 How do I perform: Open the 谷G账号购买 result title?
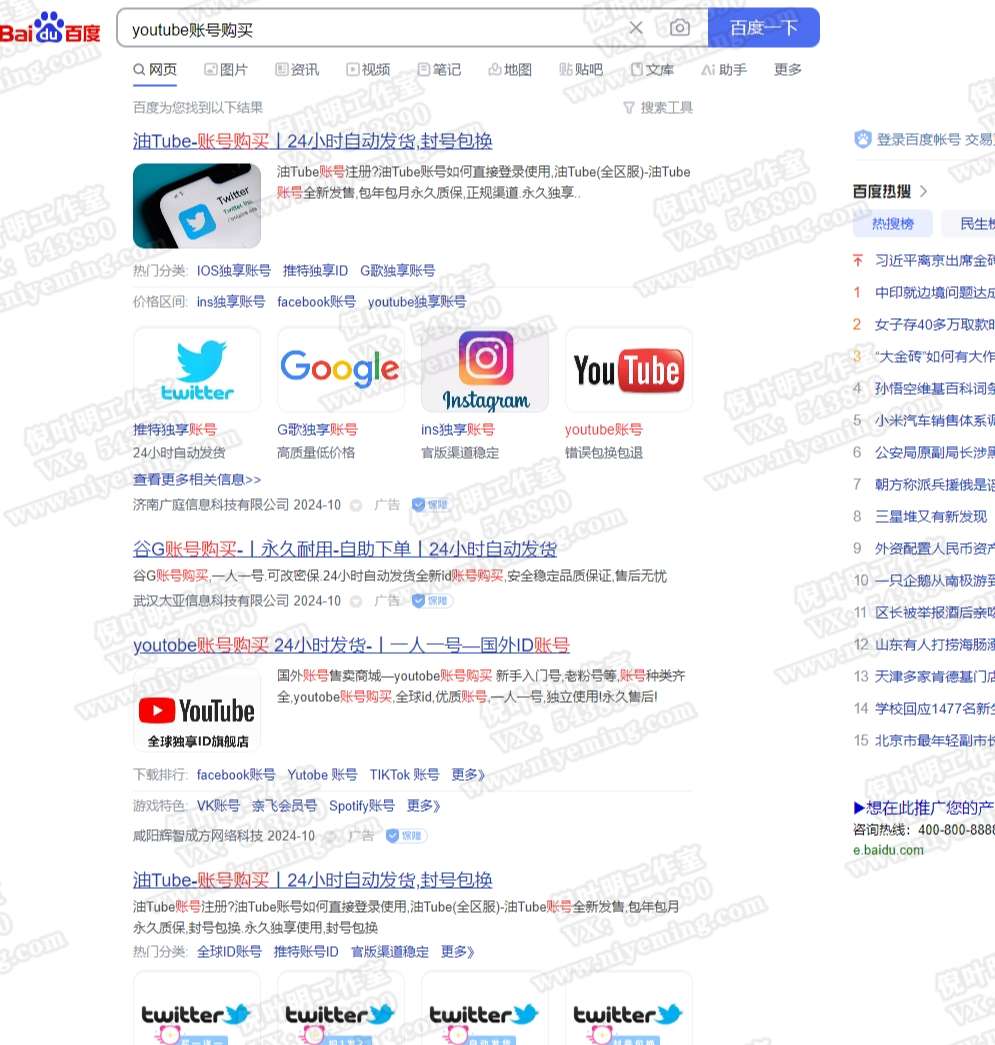345,549
